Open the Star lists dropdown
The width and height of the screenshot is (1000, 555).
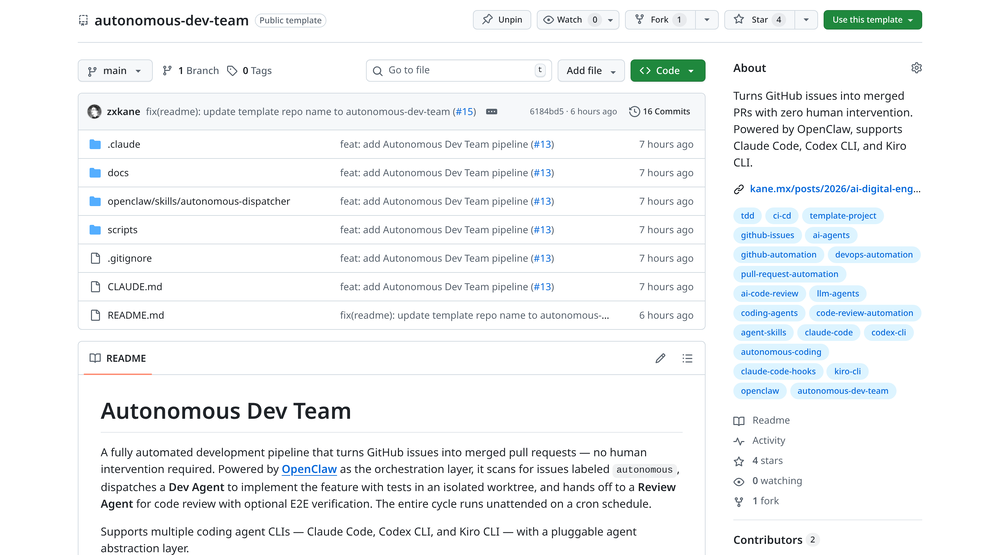(806, 20)
